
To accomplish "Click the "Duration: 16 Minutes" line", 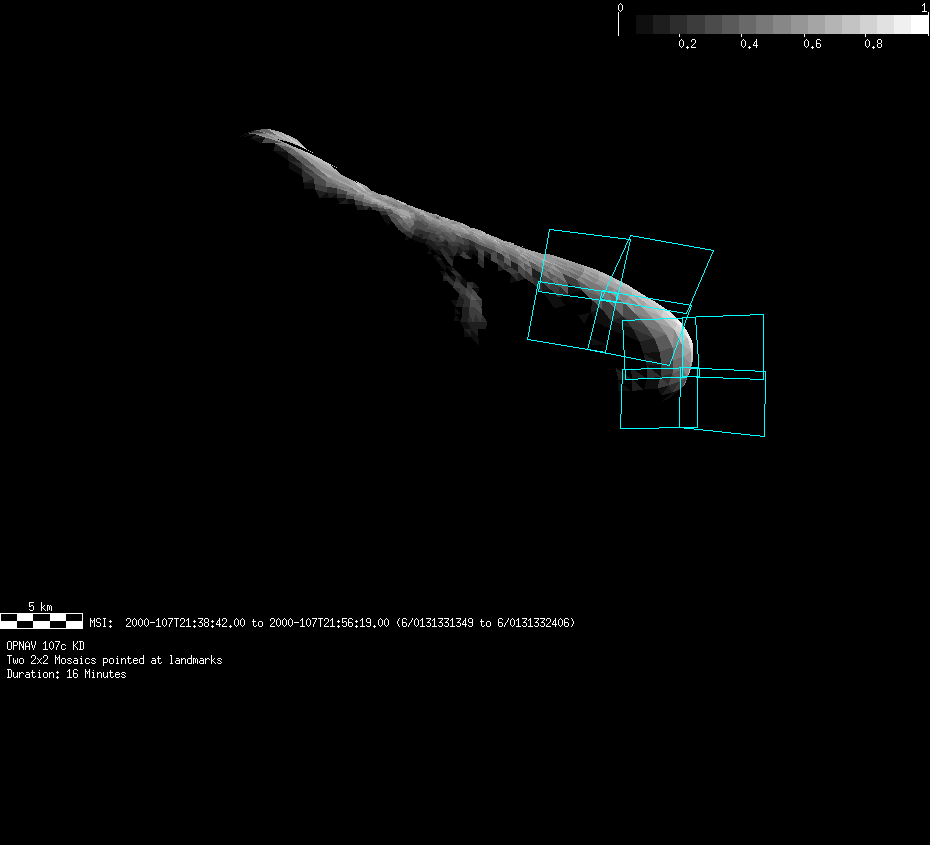I will point(66,674).
